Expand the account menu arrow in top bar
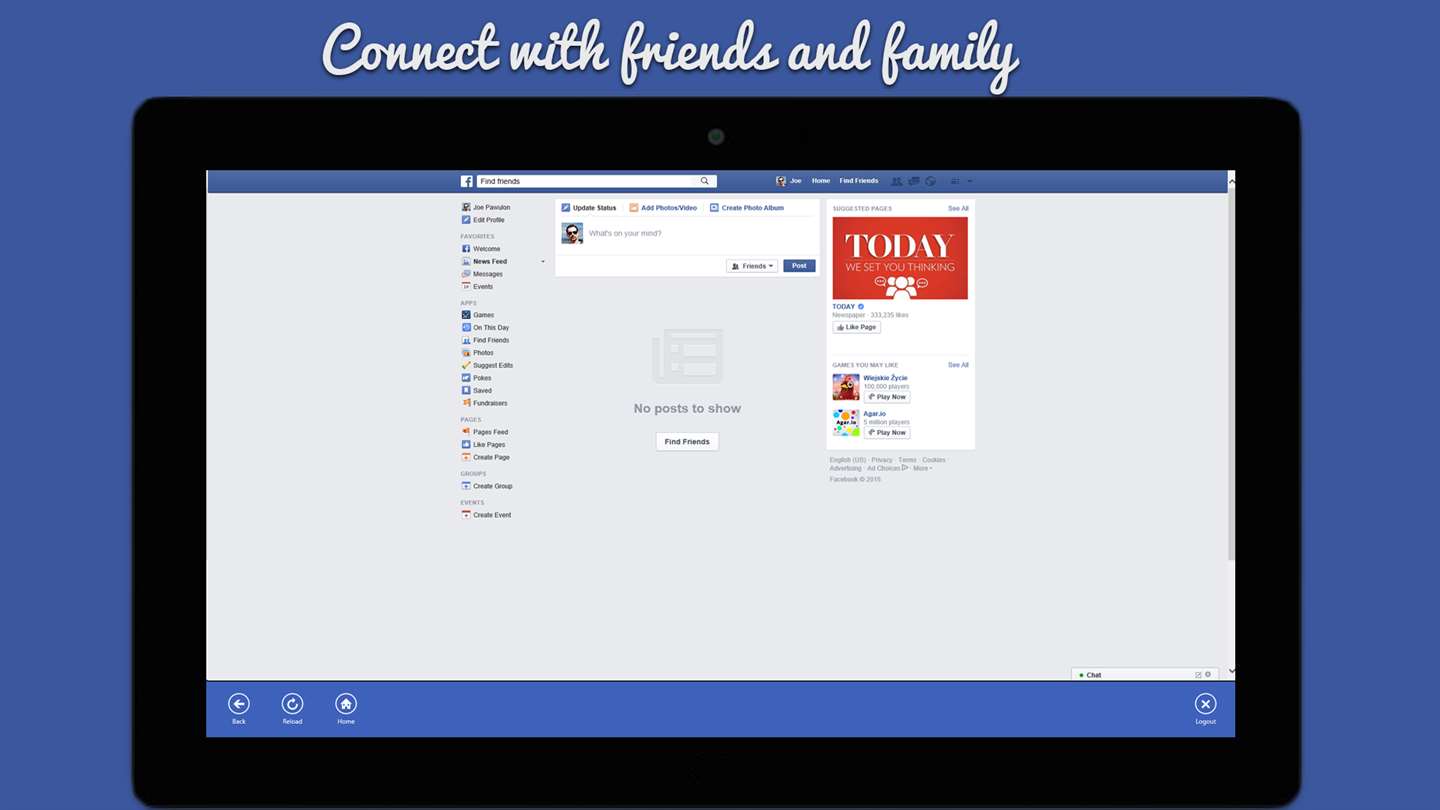Image resolution: width=1440 pixels, height=810 pixels. [970, 181]
